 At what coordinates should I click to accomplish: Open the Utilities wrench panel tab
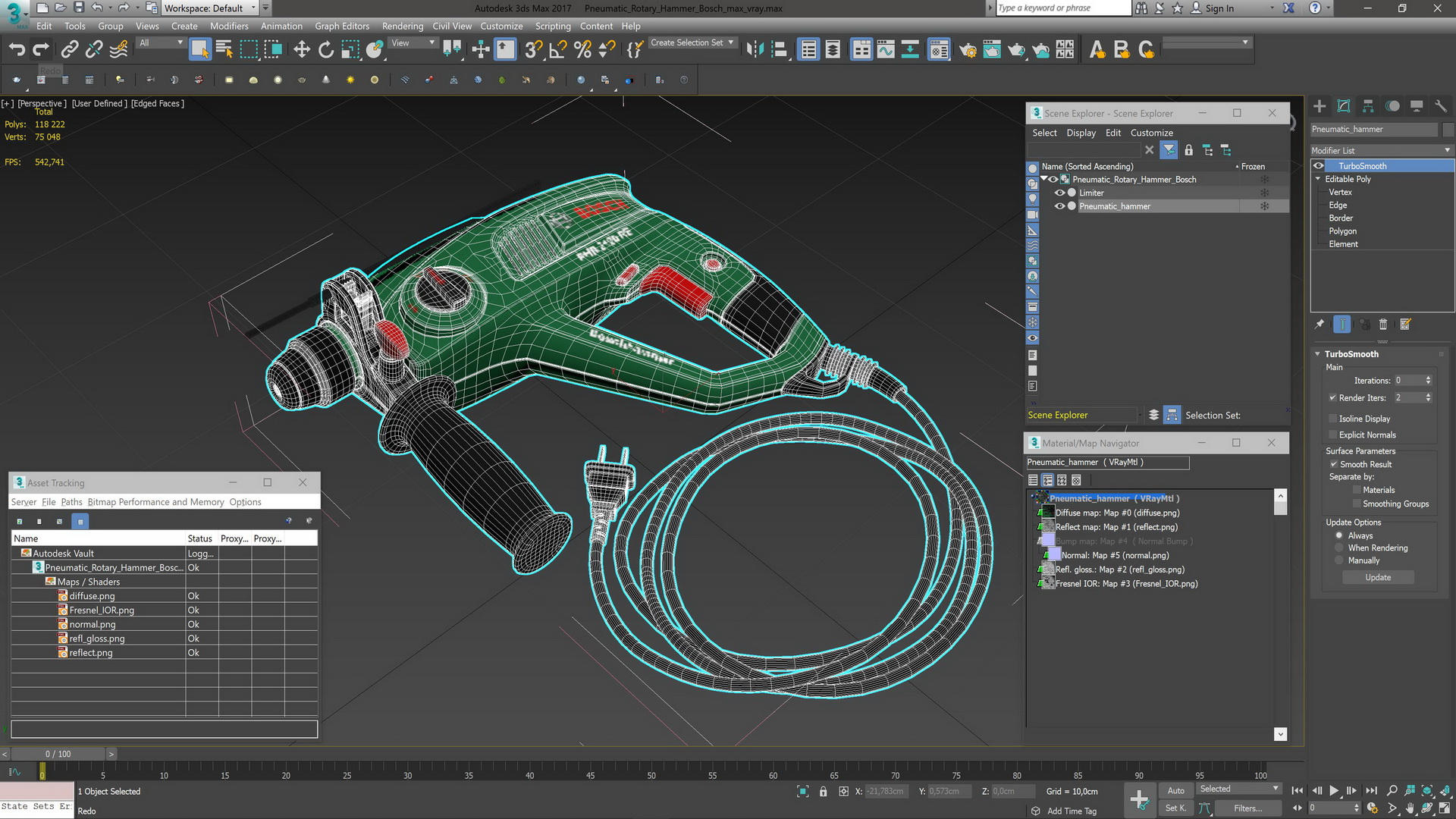[x=1441, y=106]
